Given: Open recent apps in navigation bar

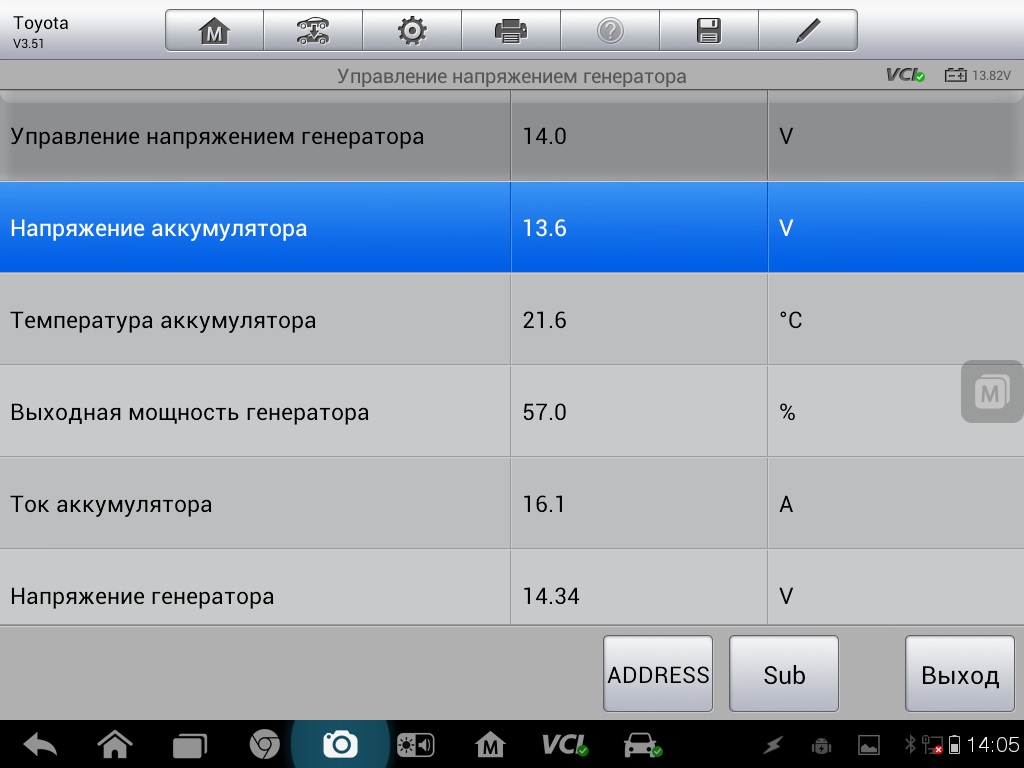Looking at the screenshot, I should 189,745.
